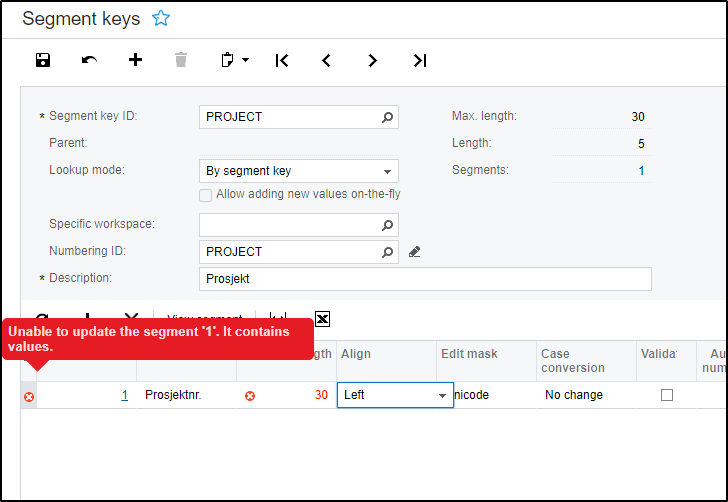Go to last record

click(x=420, y=61)
